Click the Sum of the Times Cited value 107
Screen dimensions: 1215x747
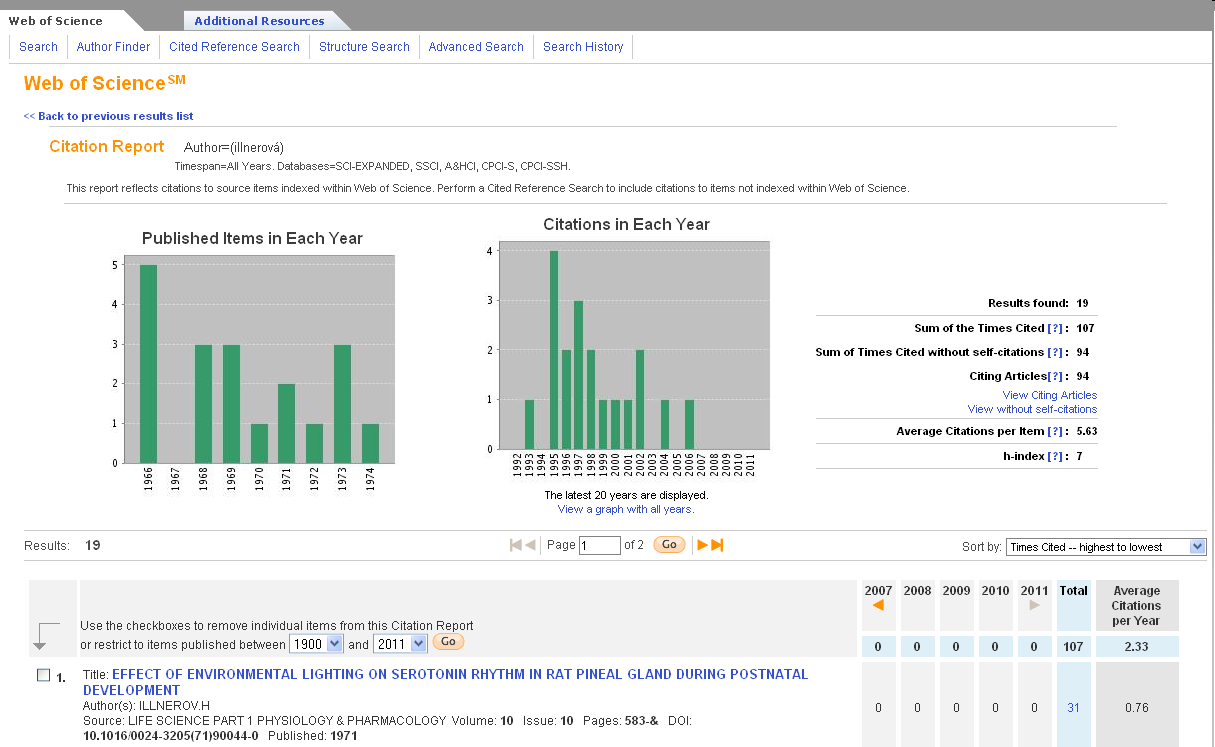1087,328
